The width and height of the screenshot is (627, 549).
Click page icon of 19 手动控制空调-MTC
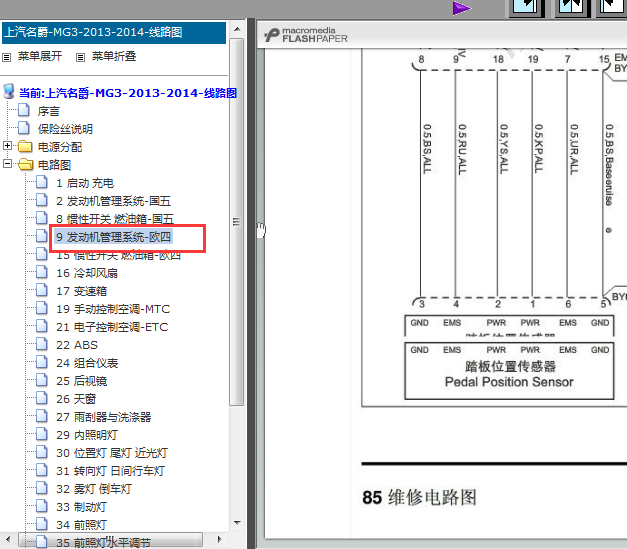[x=42, y=308]
